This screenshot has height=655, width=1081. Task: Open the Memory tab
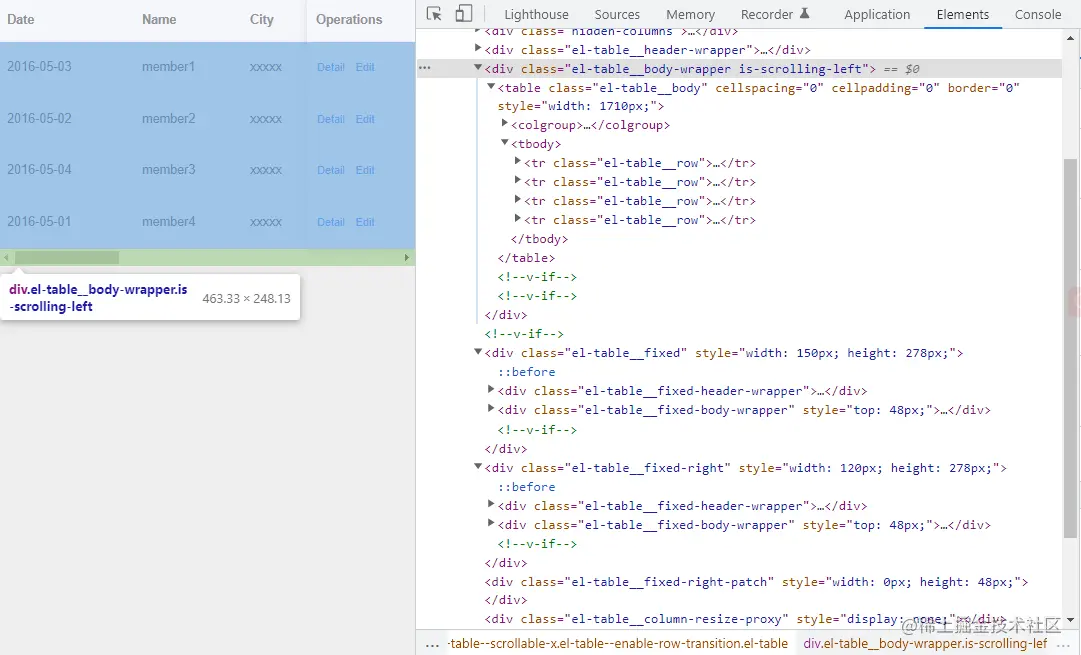coord(690,14)
